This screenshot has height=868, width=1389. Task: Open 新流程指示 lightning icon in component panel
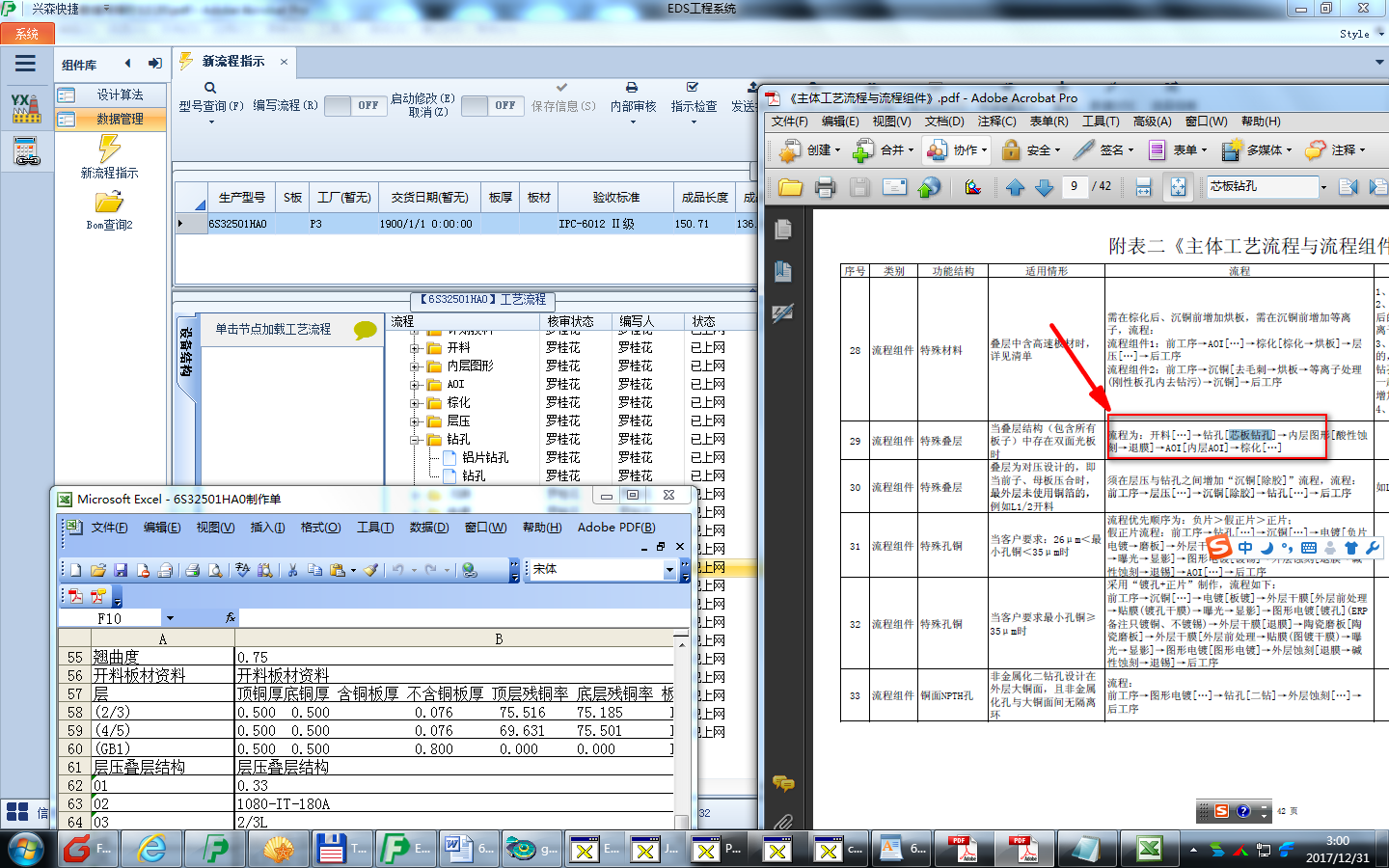click(x=109, y=149)
